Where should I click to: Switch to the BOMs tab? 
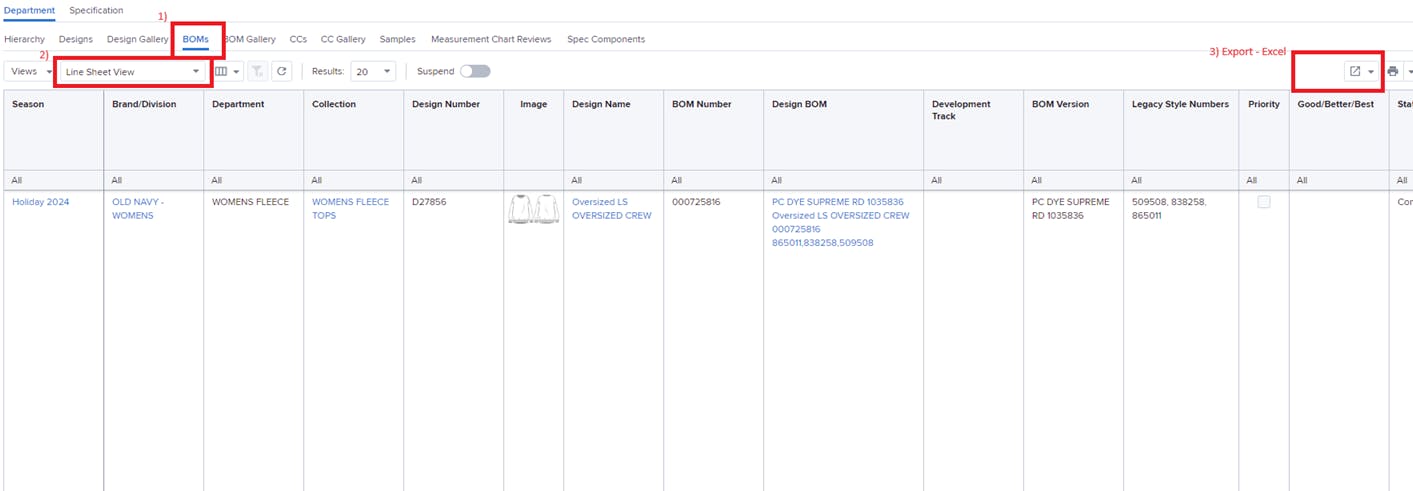click(x=196, y=39)
